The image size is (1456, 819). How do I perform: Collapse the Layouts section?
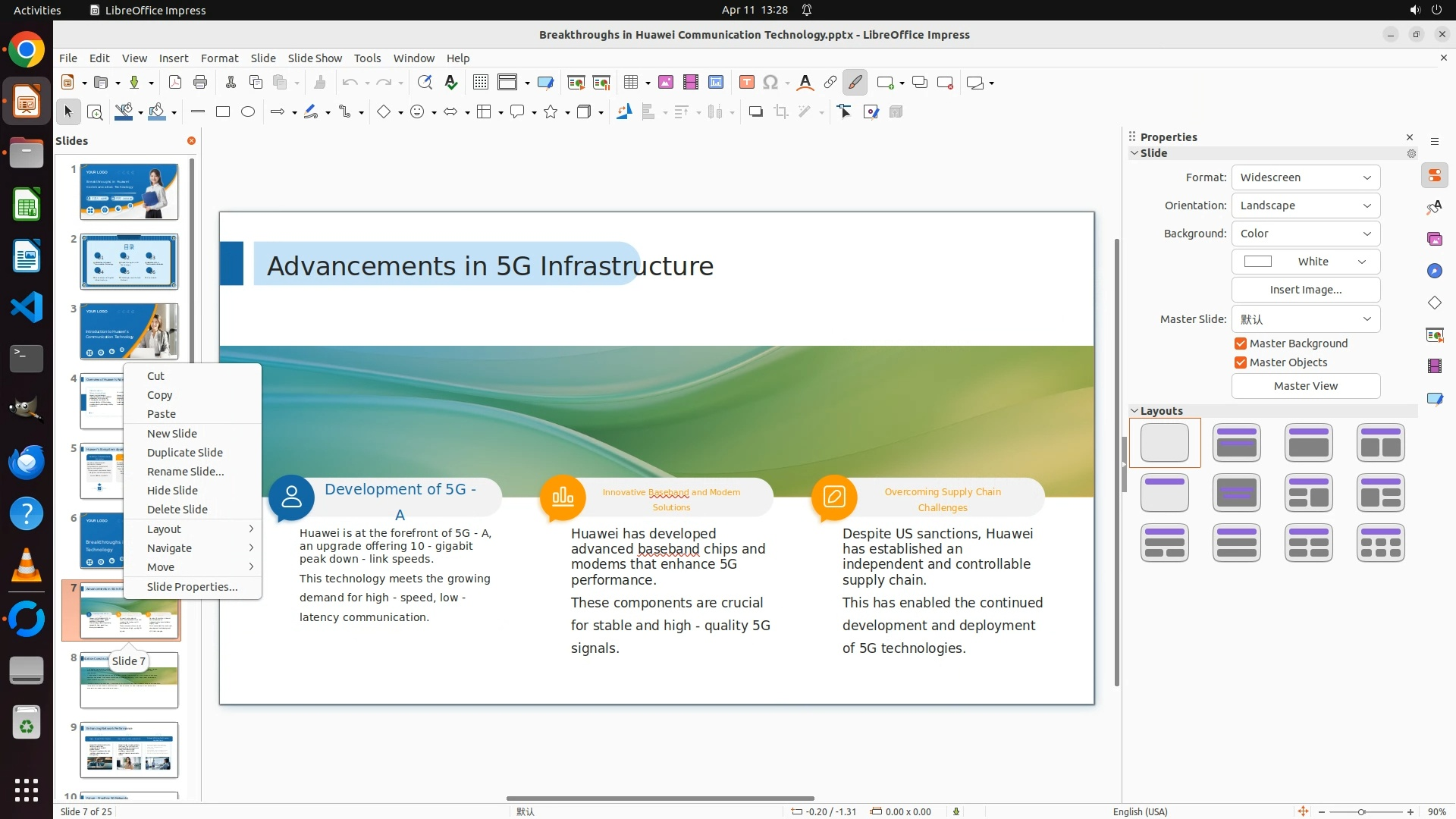click(x=1135, y=411)
